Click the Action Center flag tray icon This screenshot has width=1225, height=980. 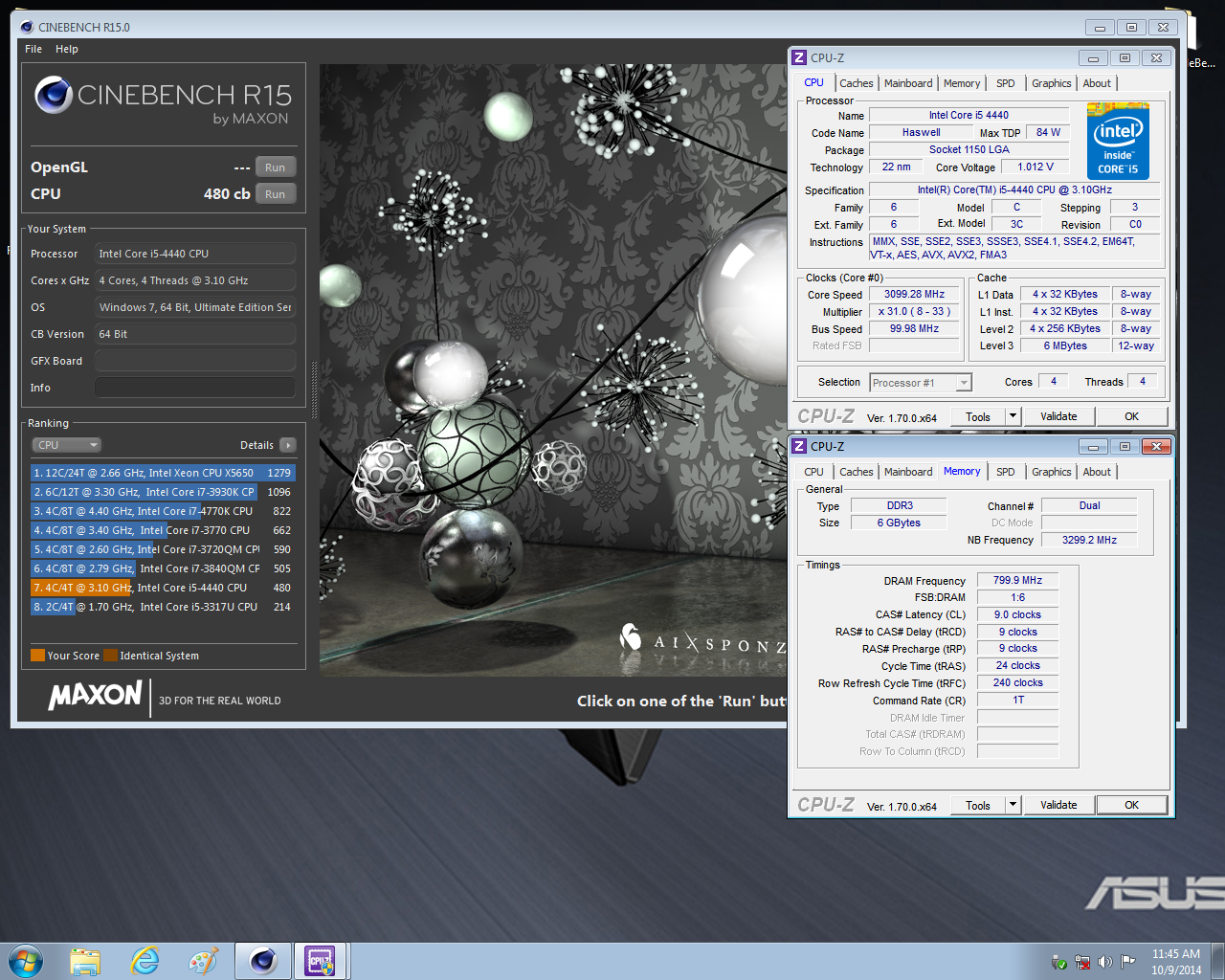[x=1128, y=962]
